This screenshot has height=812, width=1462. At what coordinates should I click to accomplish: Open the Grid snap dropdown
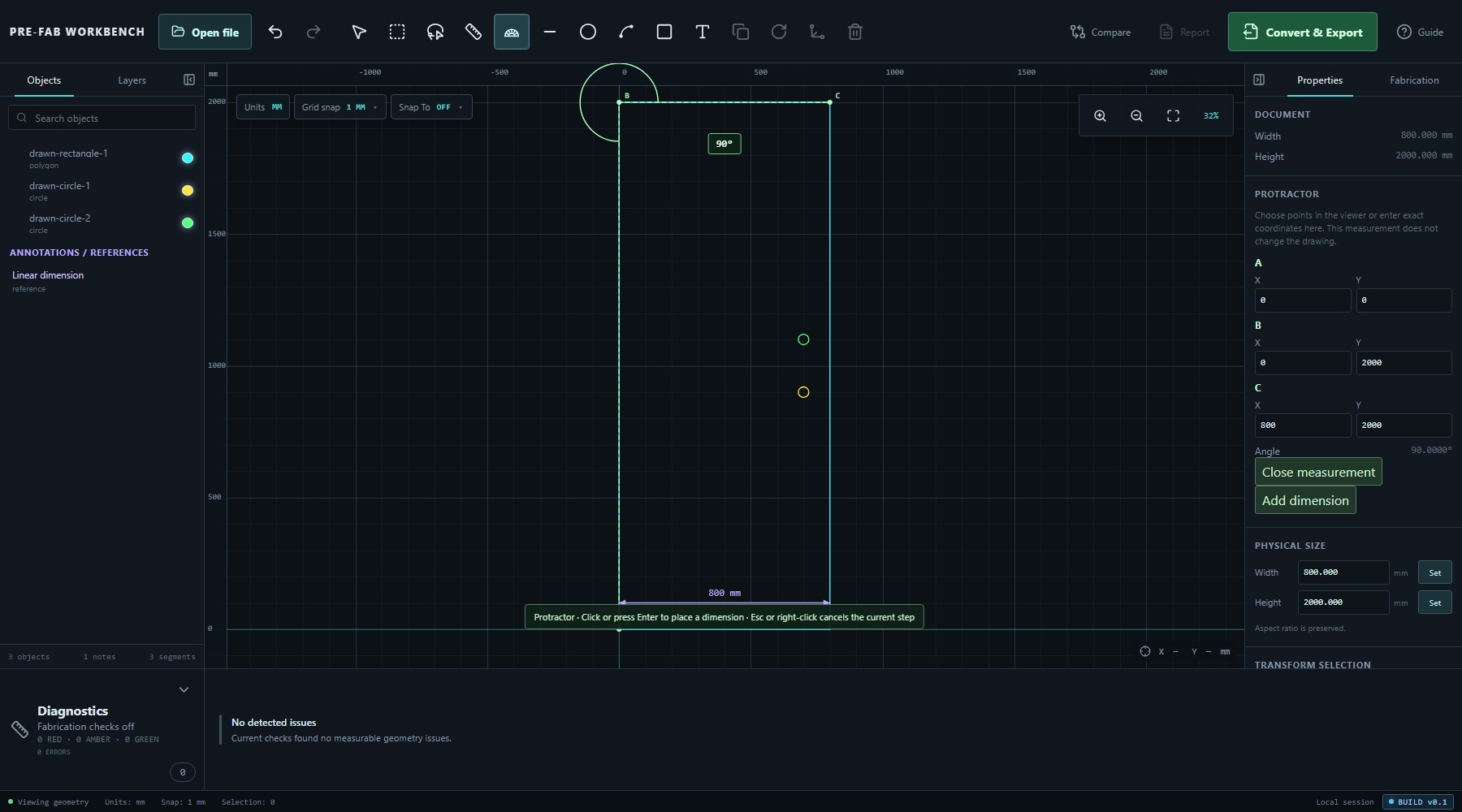[340, 107]
